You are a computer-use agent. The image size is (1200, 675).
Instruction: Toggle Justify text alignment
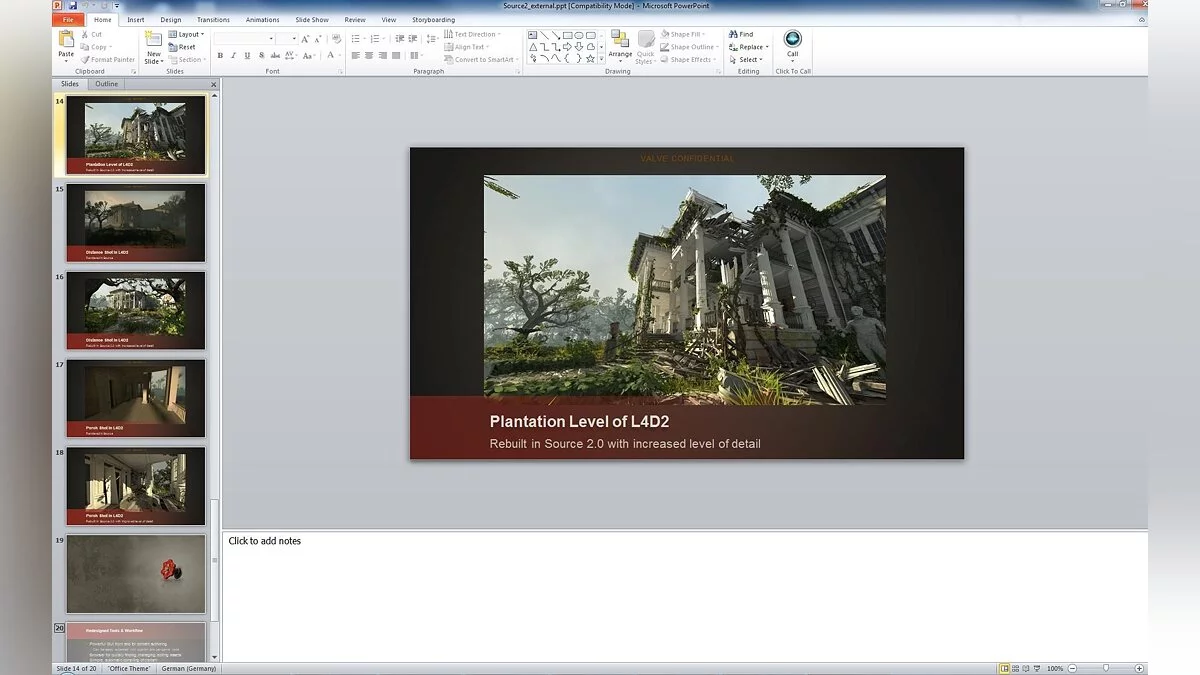tap(396, 56)
